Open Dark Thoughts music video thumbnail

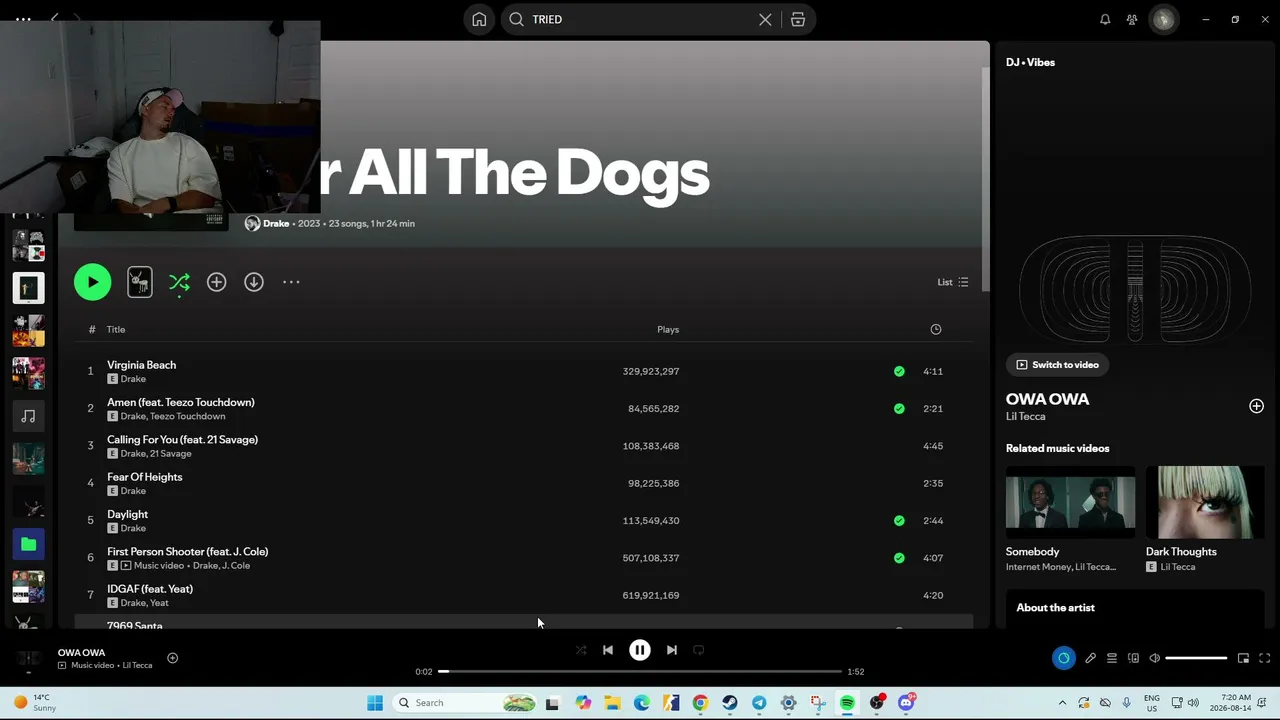pos(1205,502)
